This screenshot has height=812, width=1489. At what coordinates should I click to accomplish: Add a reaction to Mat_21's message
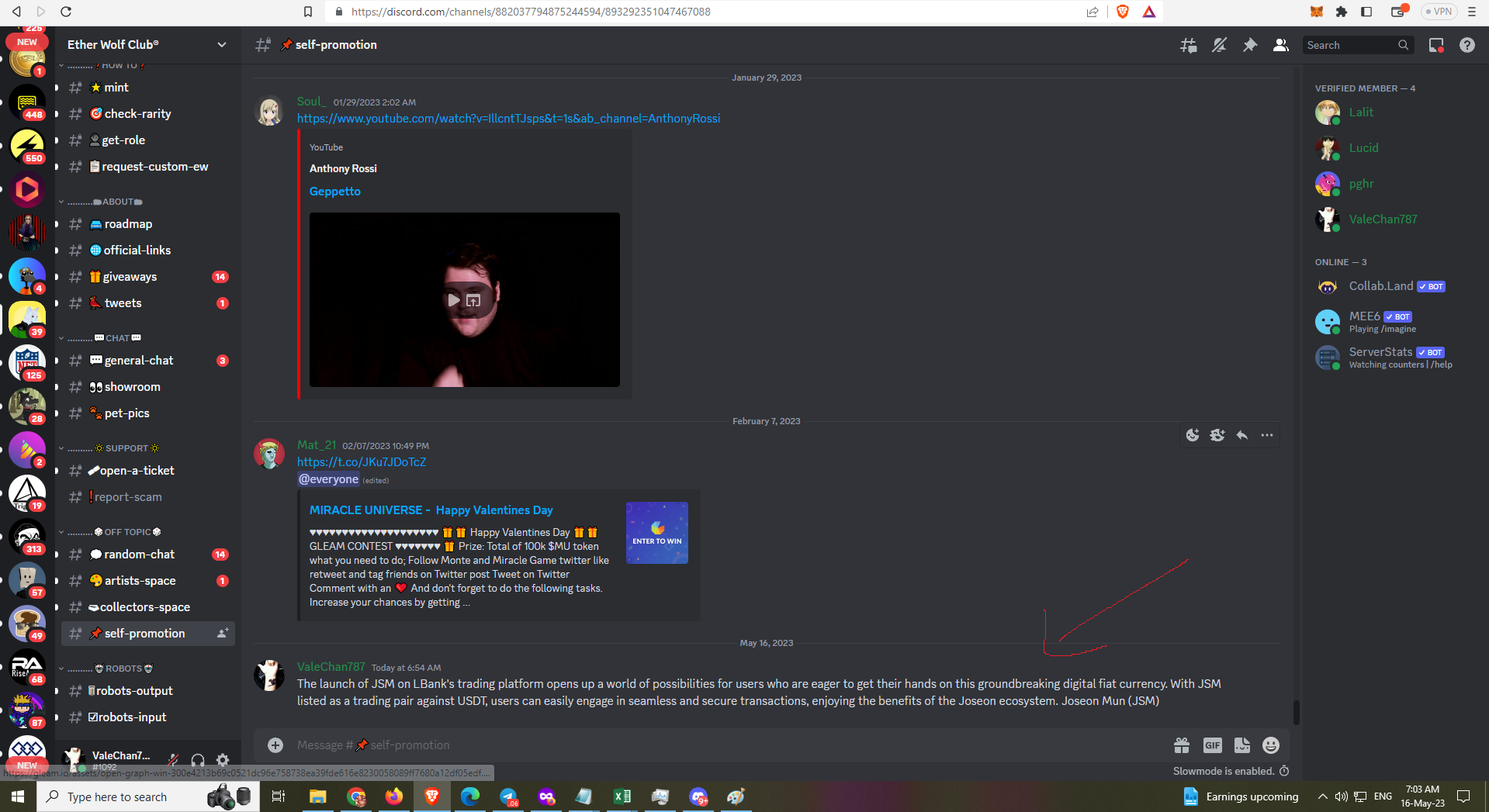click(x=1193, y=435)
